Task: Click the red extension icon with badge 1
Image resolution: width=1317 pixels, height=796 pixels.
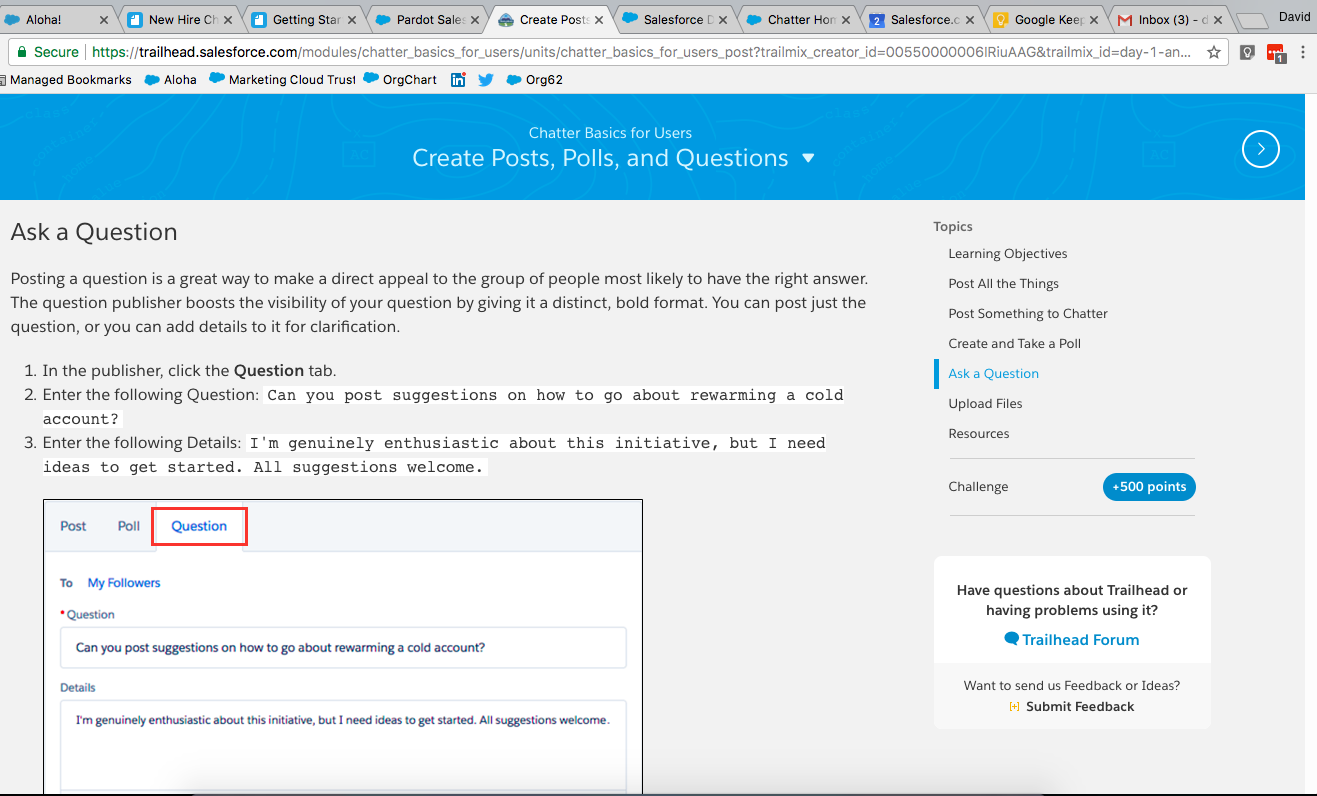Action: pyautogui.click(x=1276, y=53)
